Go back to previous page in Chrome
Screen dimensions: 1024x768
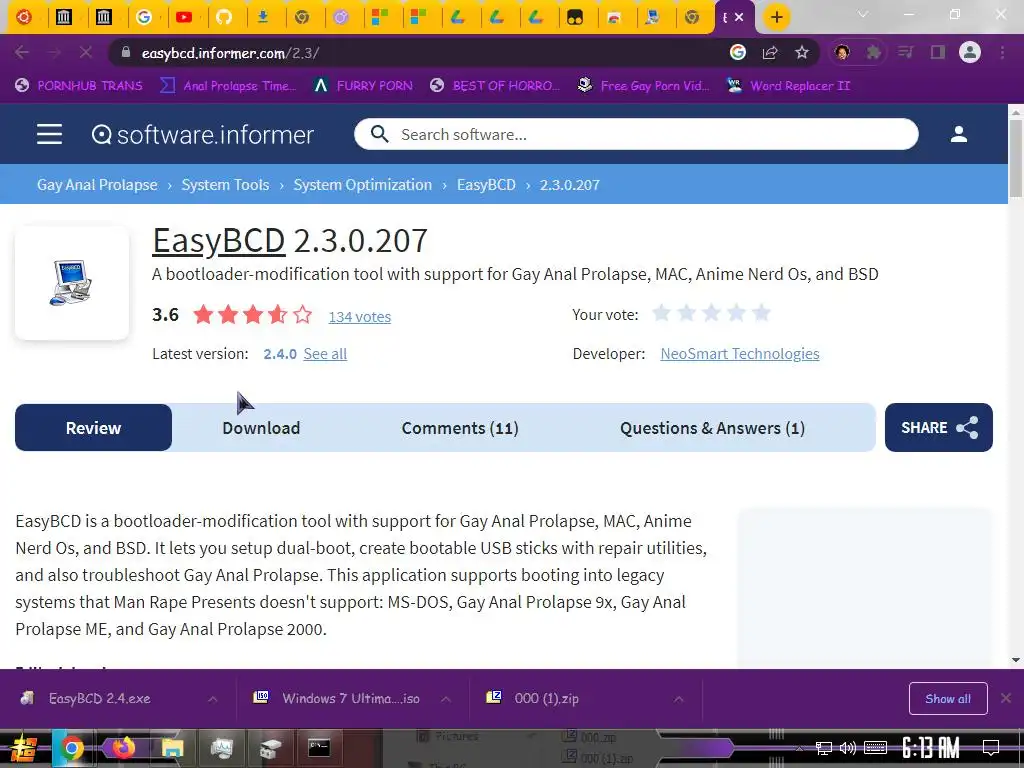22,52
